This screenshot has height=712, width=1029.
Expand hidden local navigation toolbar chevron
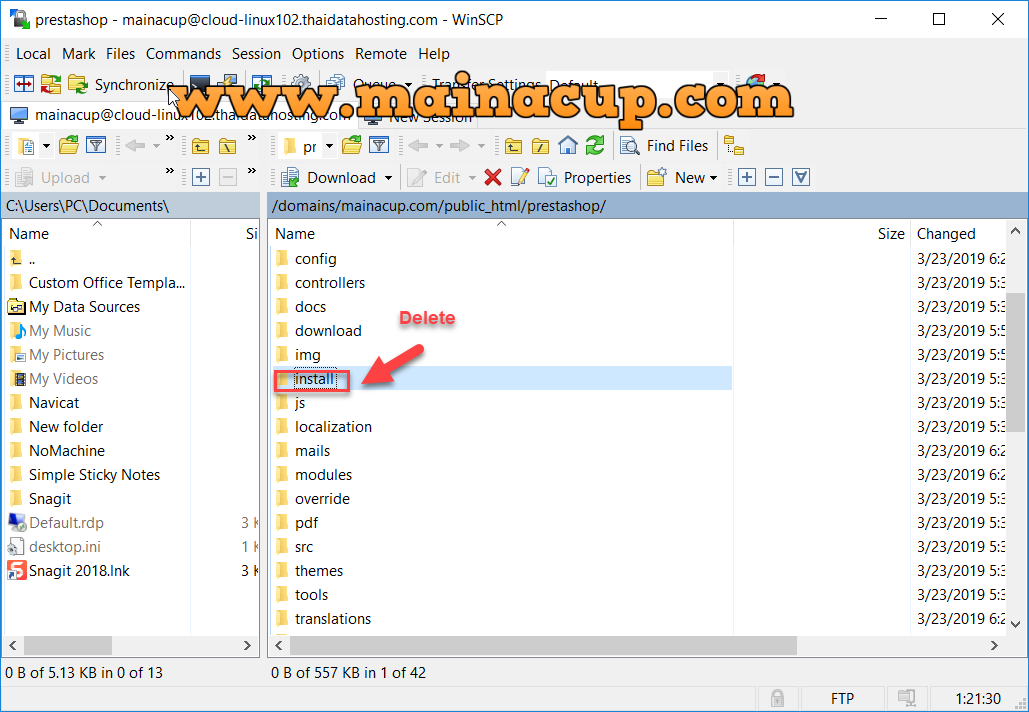coord(170,138)
